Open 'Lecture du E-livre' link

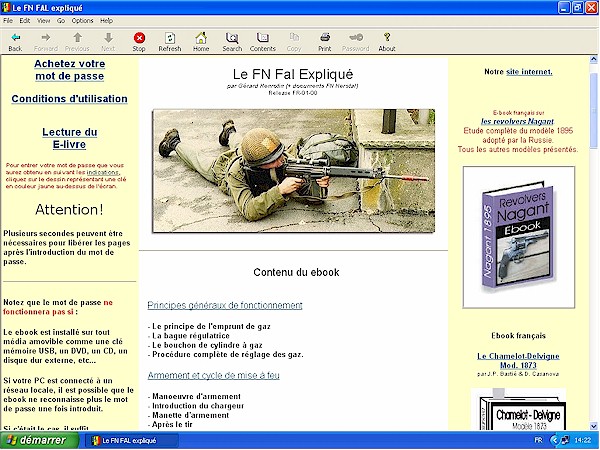(x=70, y=138)
